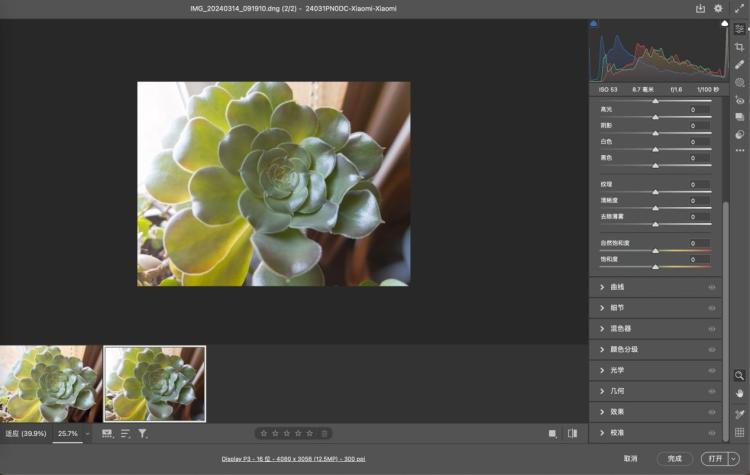This screenshot has width=750, height=475.
Task: Toggle visibility of 曲线 panel
Action: [713, 287]
